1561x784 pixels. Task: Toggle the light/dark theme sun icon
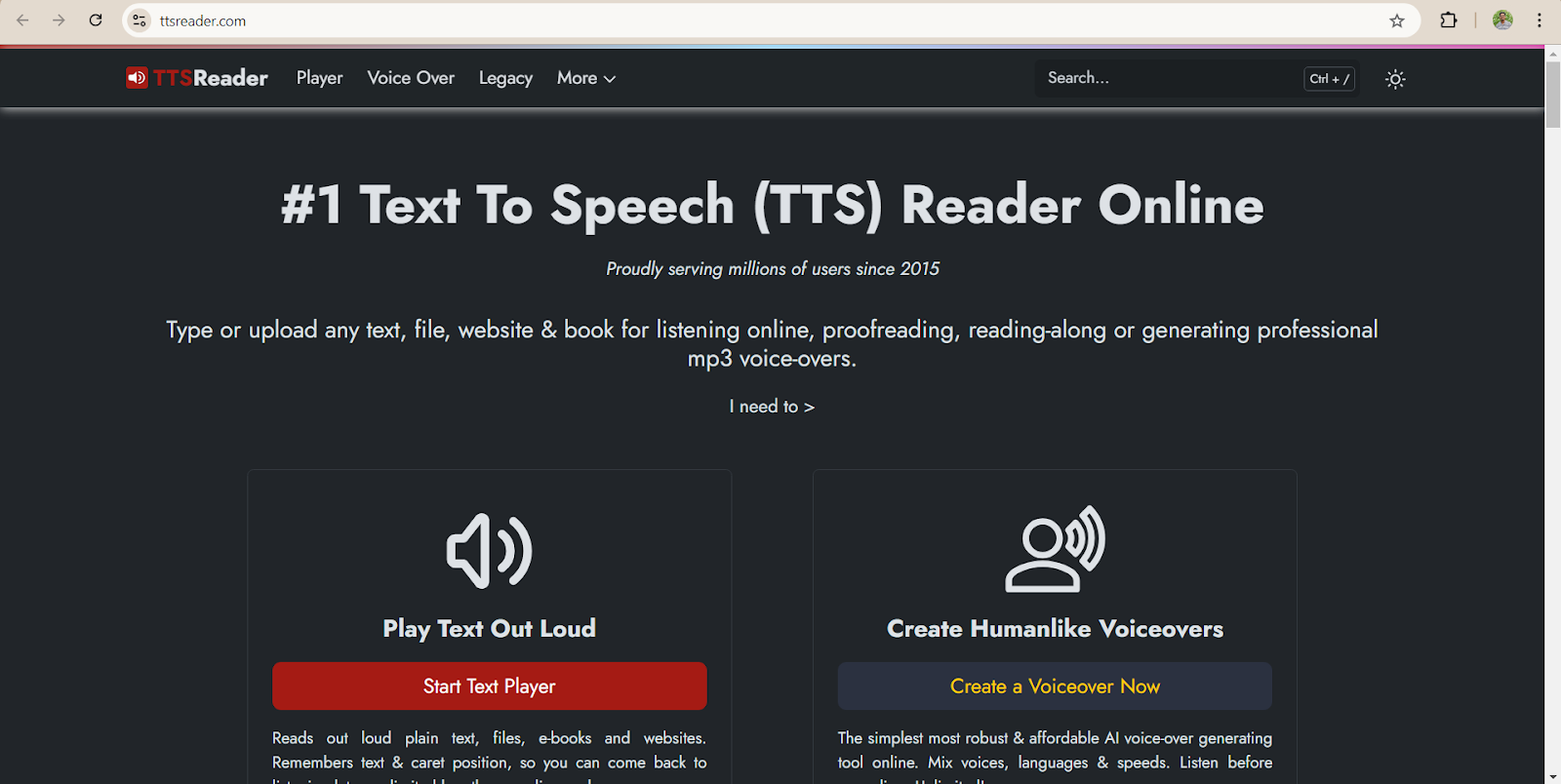1395,79
